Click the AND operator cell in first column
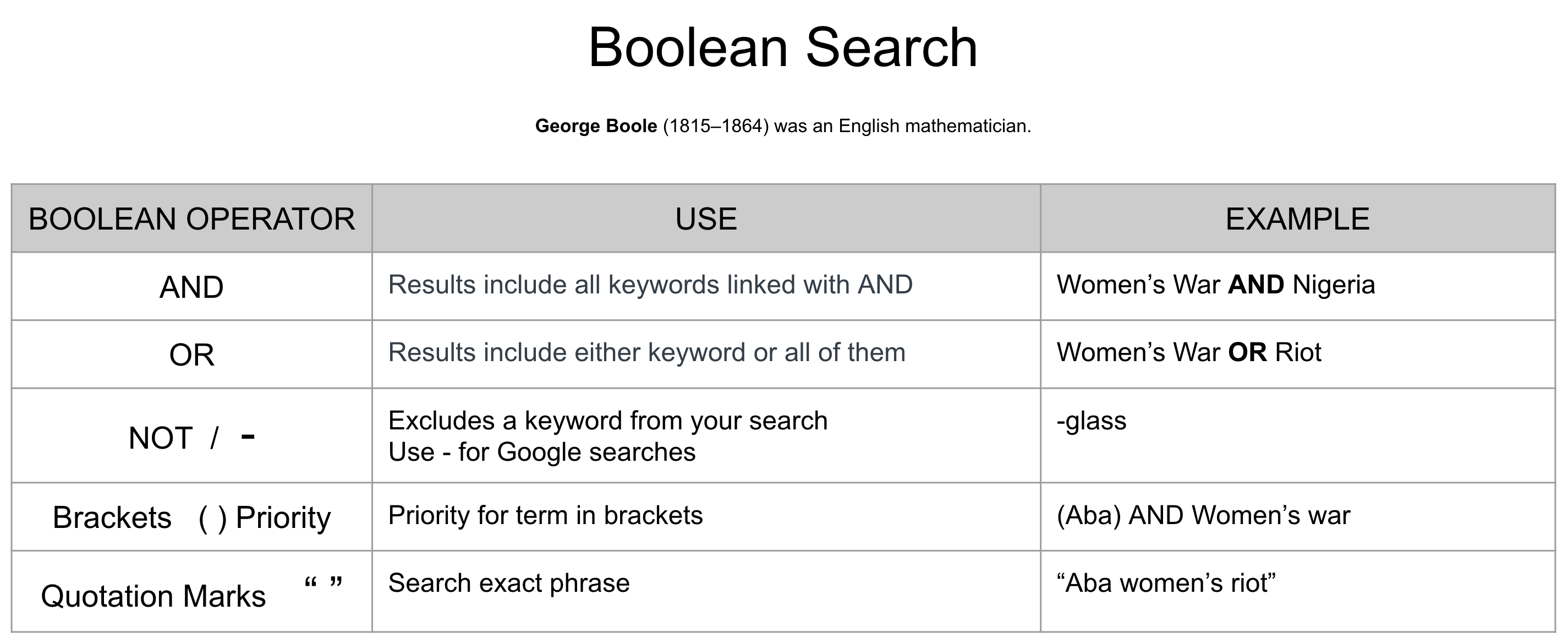Image resolution: width=1568 pixels, height=643 pixels. tap(191, 287)
